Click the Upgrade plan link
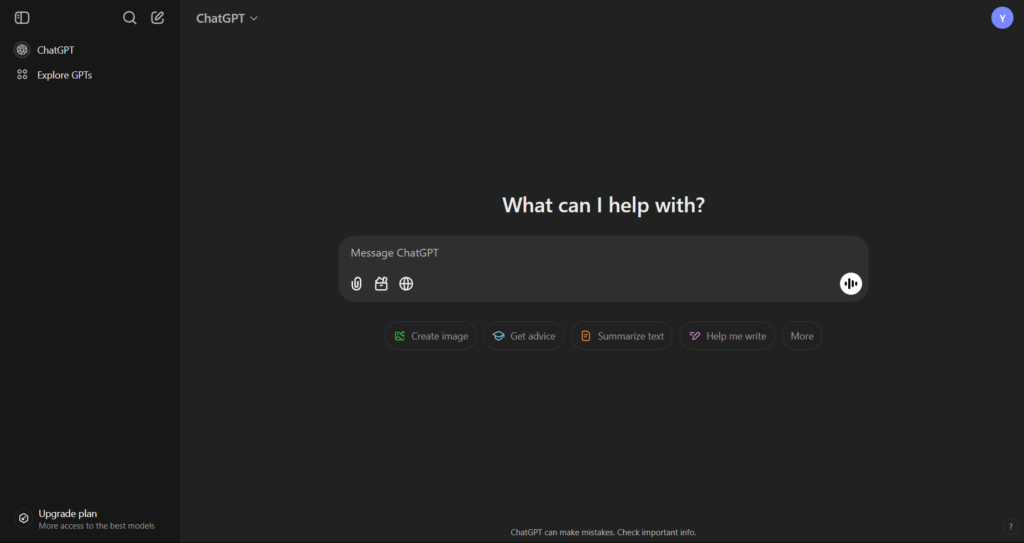The image size is (1024, 543). click(x=68, y=514)
